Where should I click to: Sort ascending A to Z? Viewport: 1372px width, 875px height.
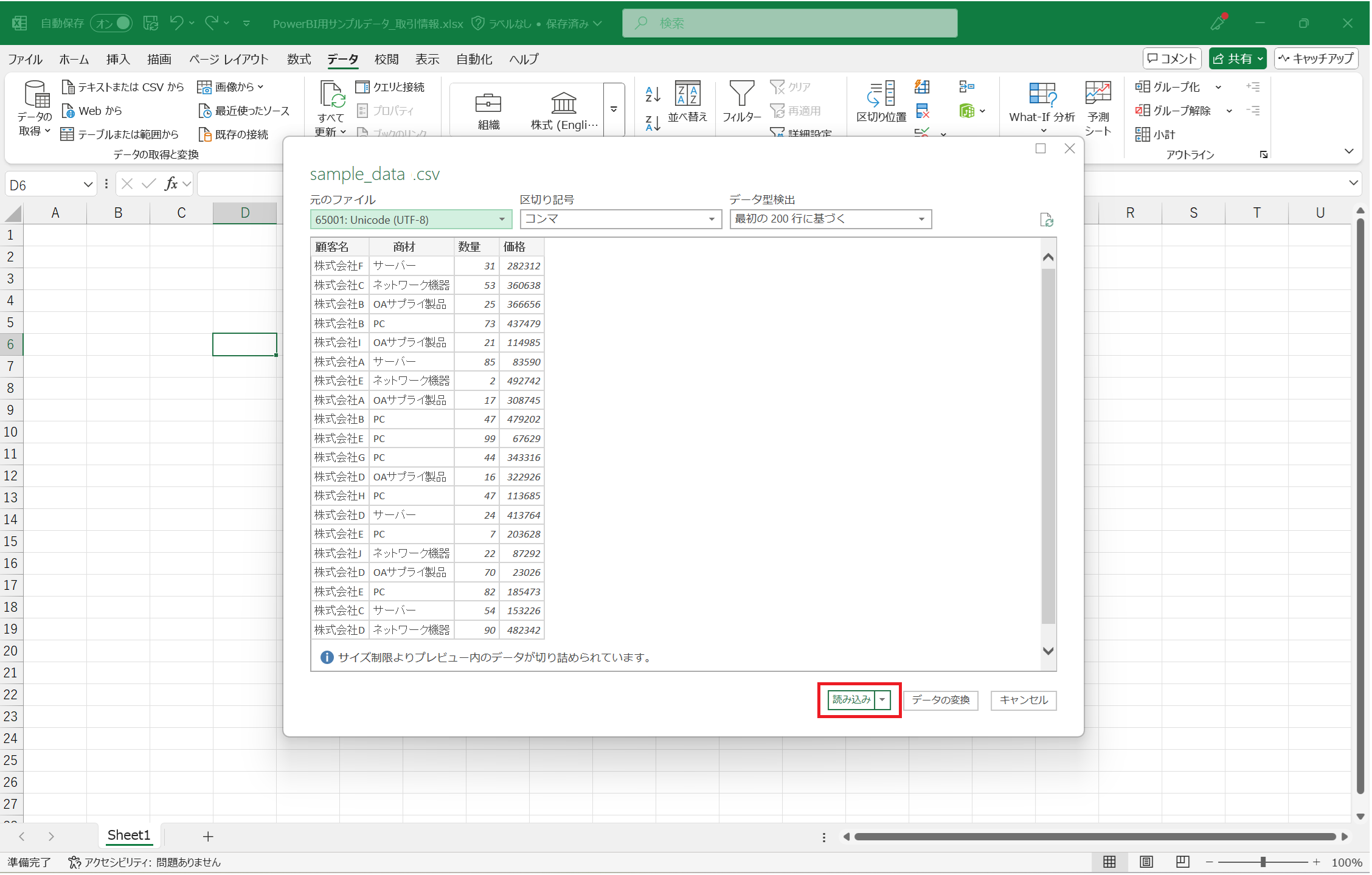pyautogui.click(x=653, y=94)
